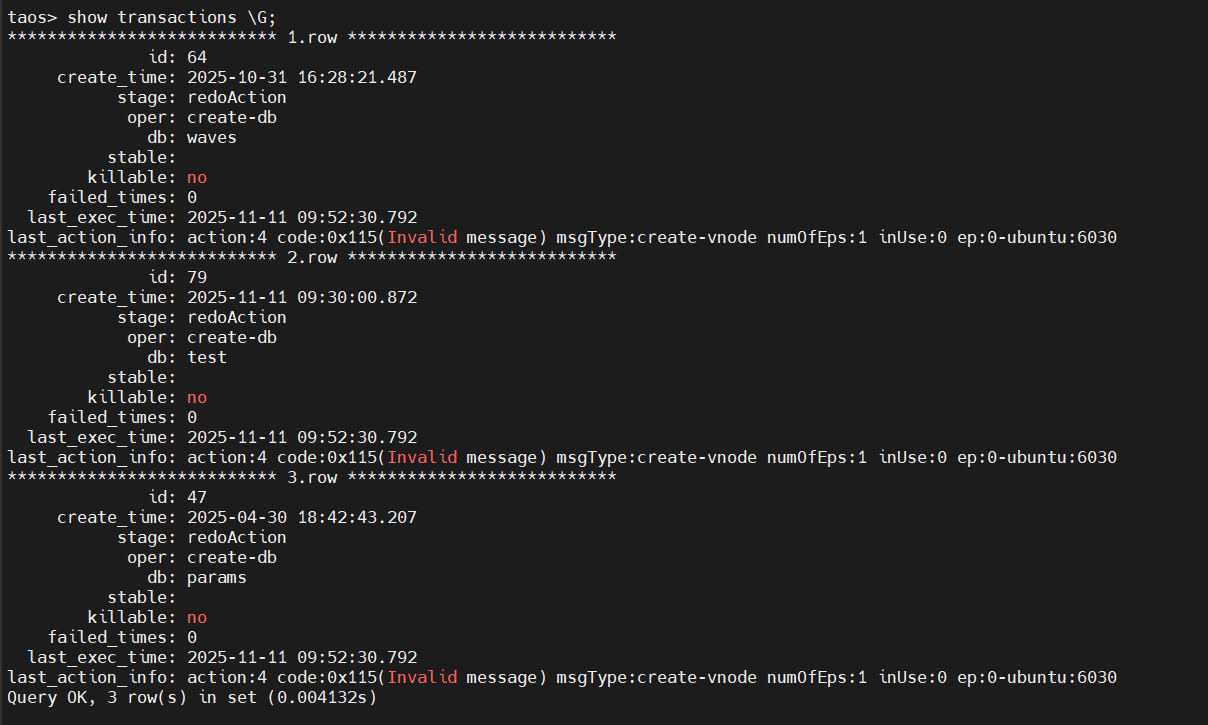Viewport: 1208px width, 725px height.
Task: Click the "2.row" separator header
Action: click(x=311, y=257)
